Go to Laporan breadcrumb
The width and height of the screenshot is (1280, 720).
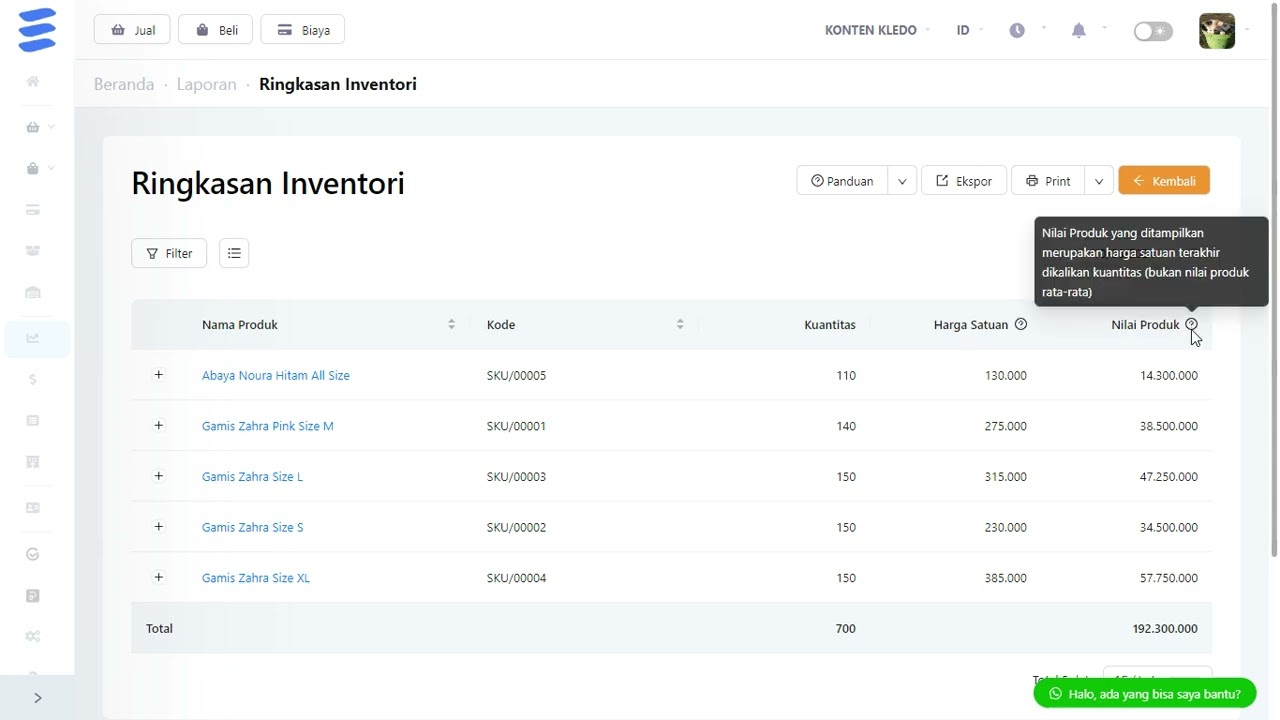[206, 84]
